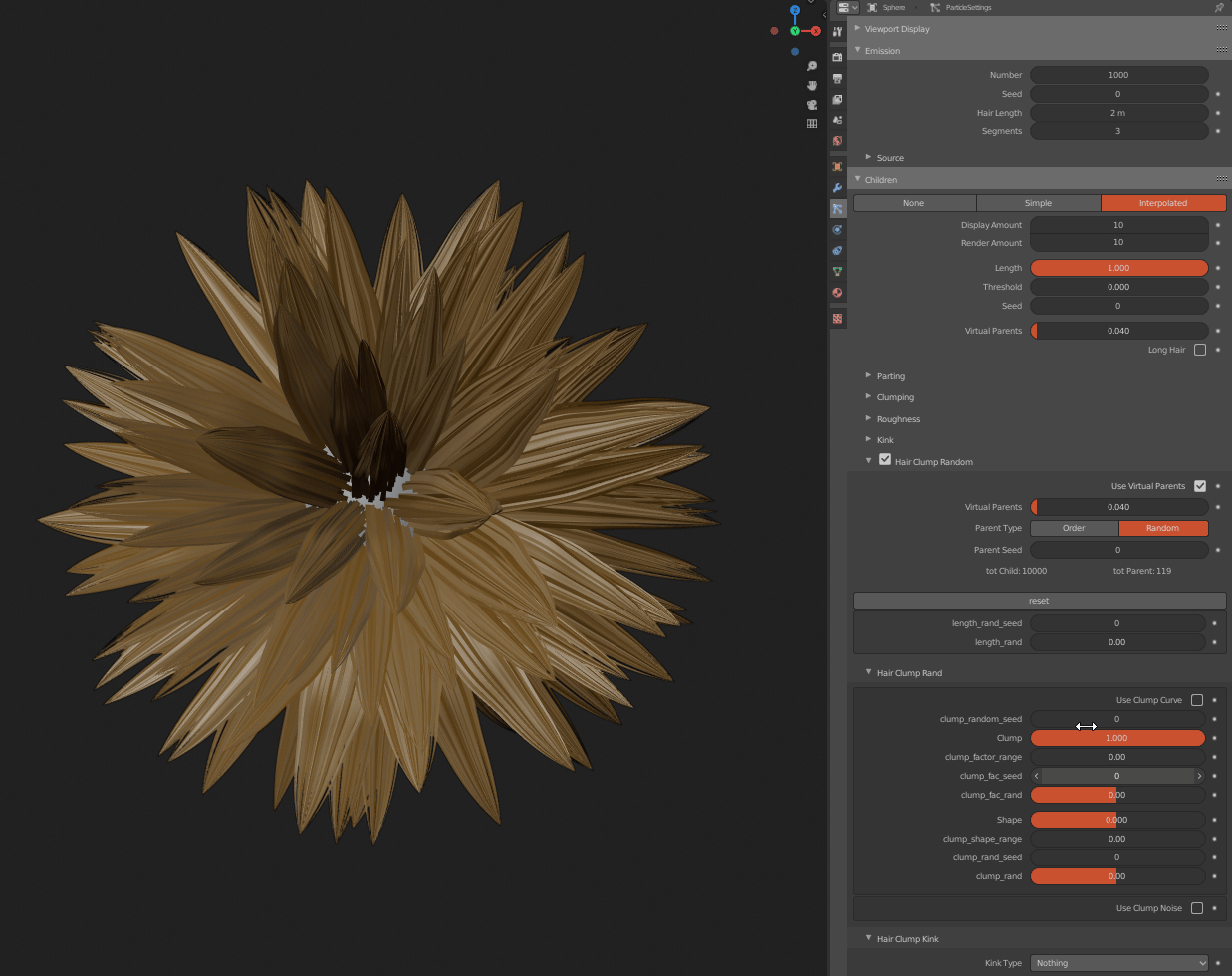Click the World properties globe icon
Image resolution: width=1232 pixels, height=976 pixels.
(837, 141)
